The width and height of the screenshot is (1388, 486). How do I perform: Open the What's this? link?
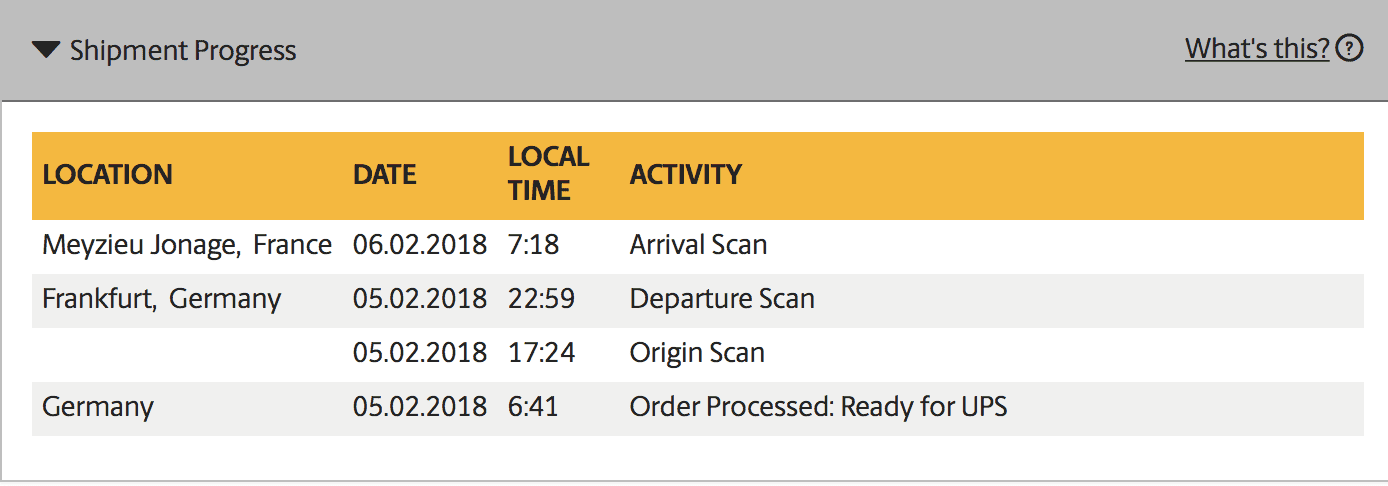point(1257,48)
